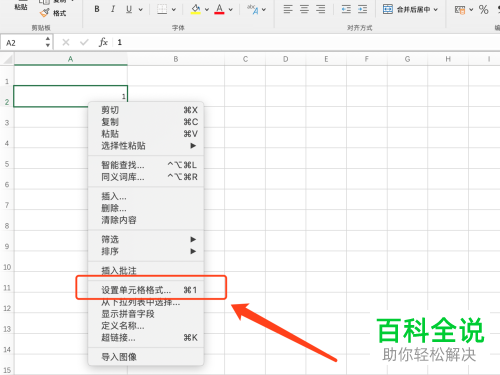The height and width of the screenshot is (375, 500).
Task: Expand 选择性粘贴 submenu
Action: click(146, 146)
